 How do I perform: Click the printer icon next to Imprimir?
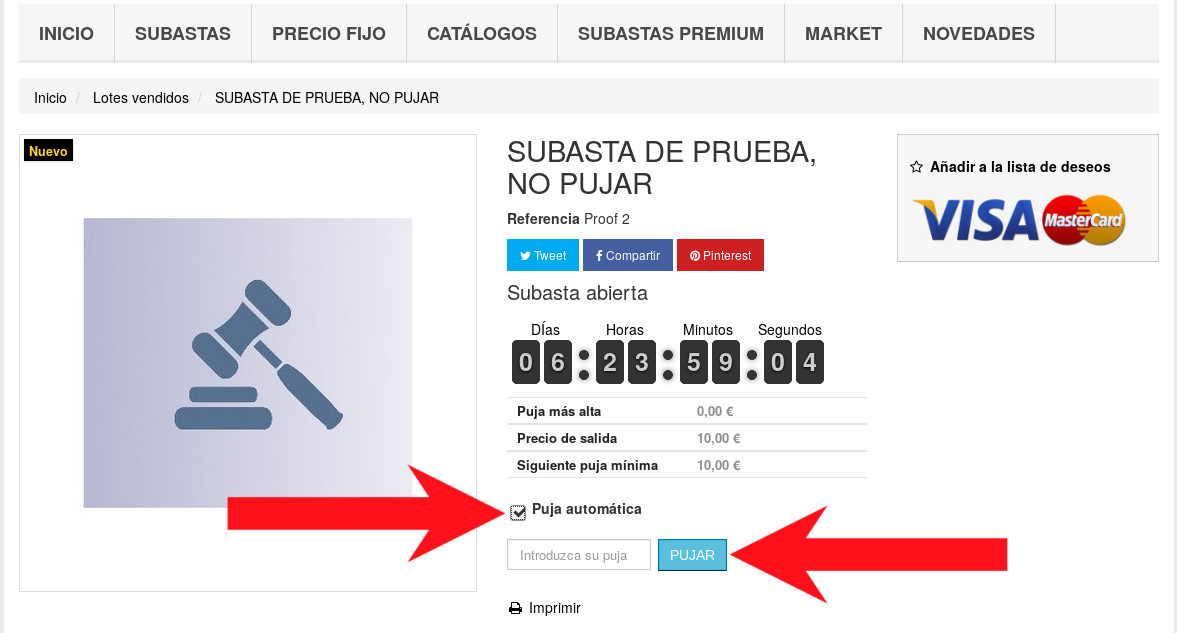click(x=515, y=608)
